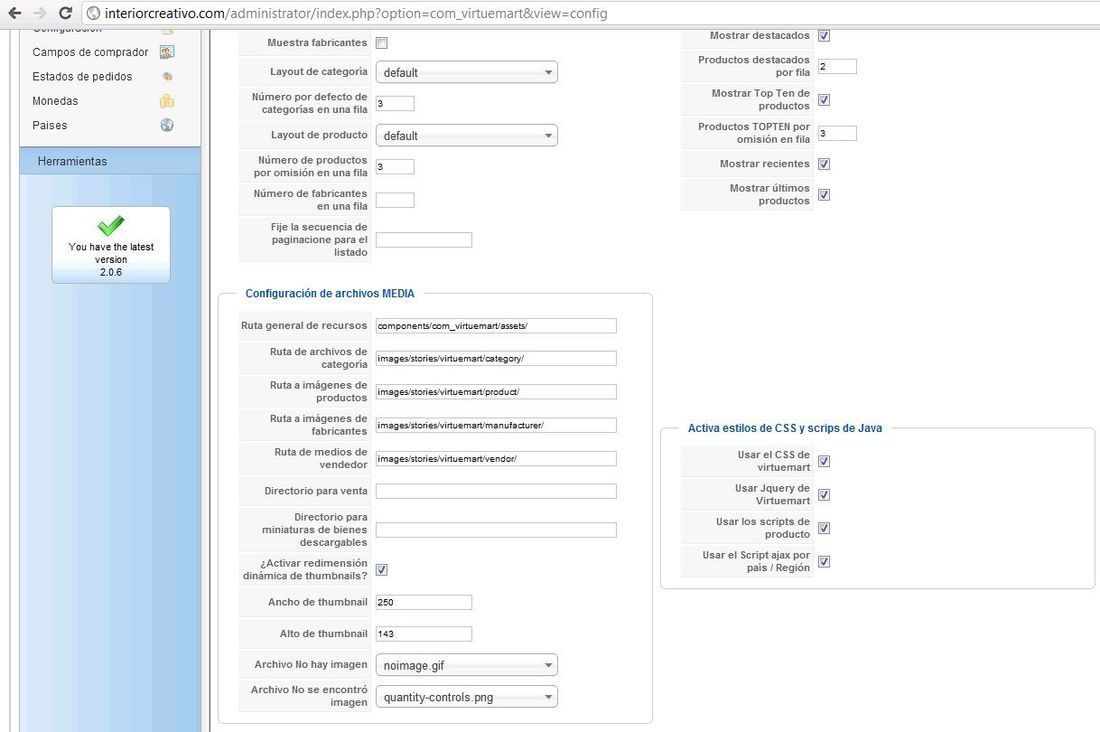Open Monedas menu item

(55, 101)
